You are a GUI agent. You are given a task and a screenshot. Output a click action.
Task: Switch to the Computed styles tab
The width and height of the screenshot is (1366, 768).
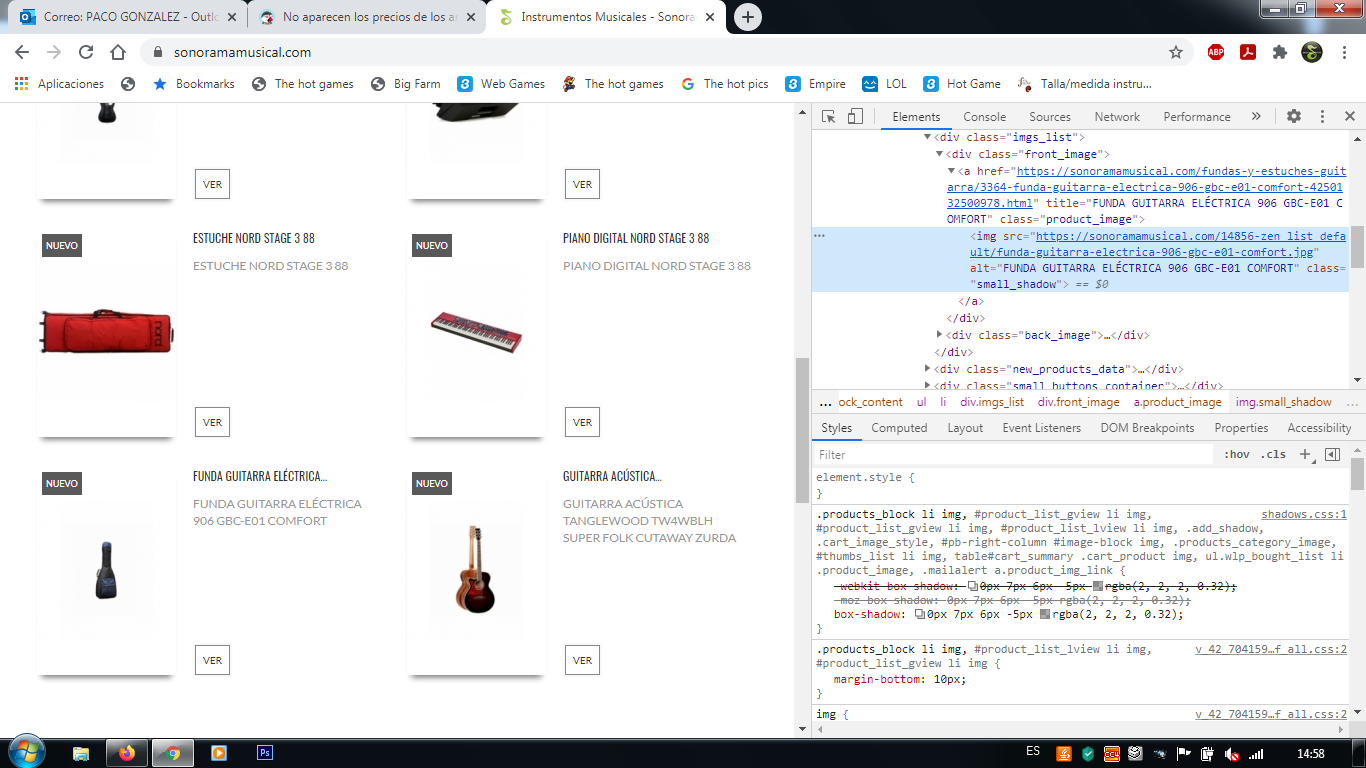point(899,428)
